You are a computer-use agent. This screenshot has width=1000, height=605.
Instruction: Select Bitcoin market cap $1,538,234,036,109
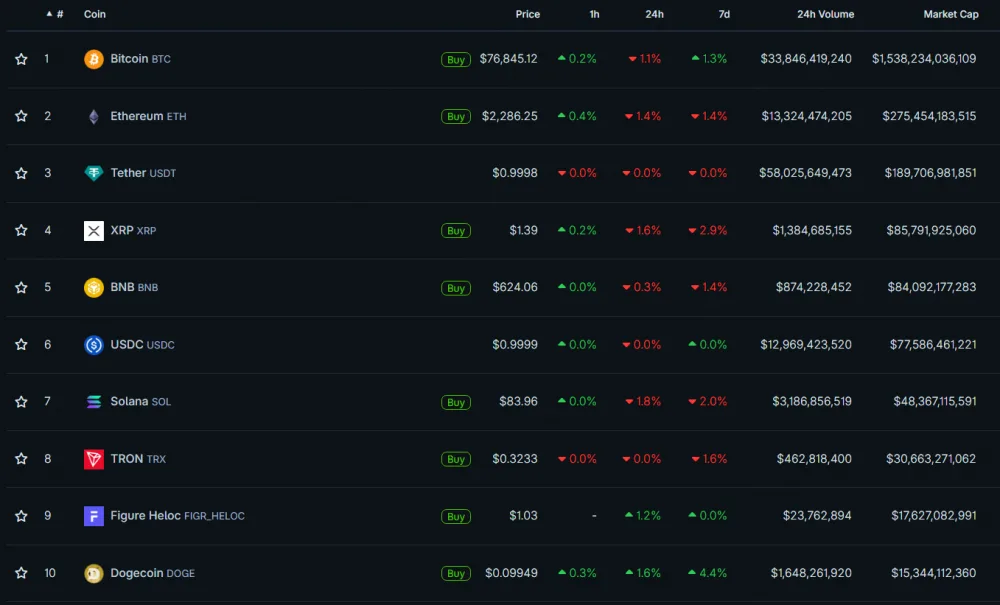click(x=924, y=59)
